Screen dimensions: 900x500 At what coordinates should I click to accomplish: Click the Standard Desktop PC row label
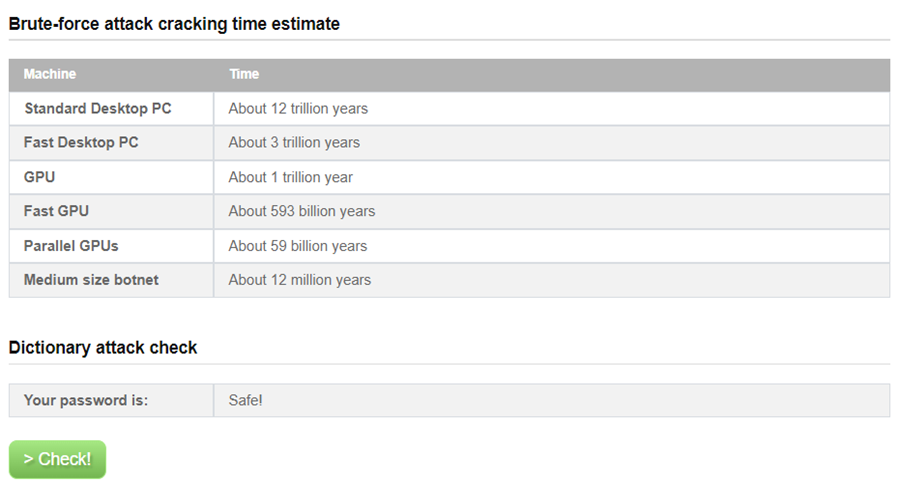coord(98,108)
